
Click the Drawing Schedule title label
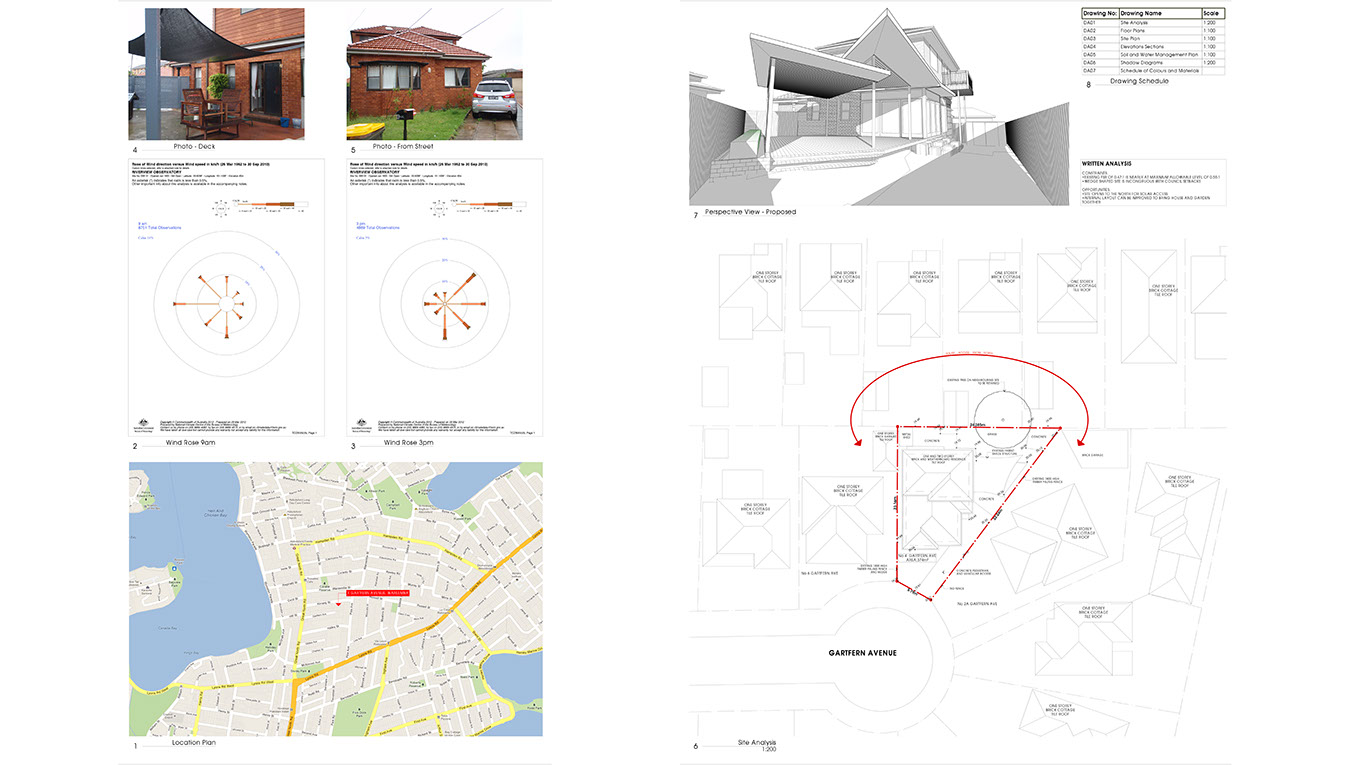1139,81
